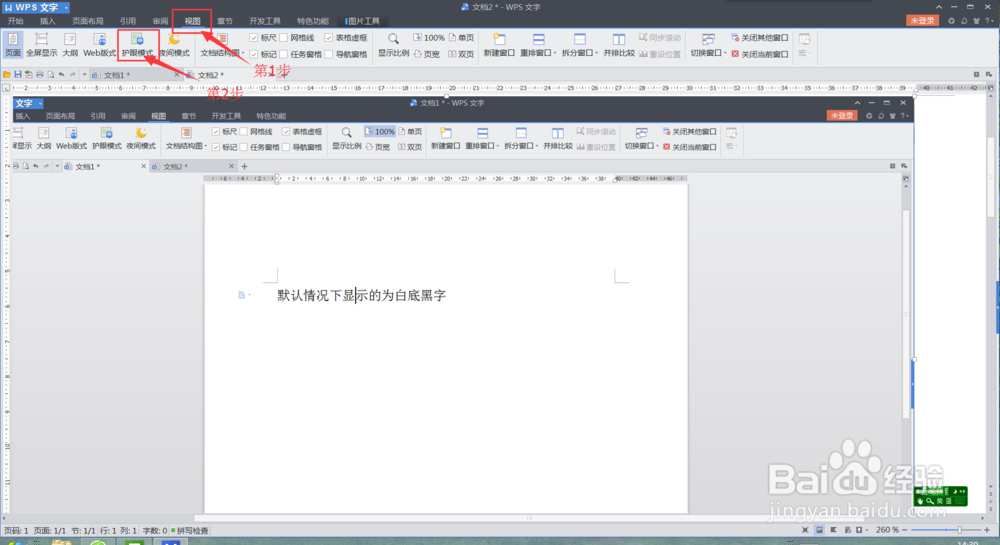Toggle 标记 checkbox in main ribbon

[253, 54]
